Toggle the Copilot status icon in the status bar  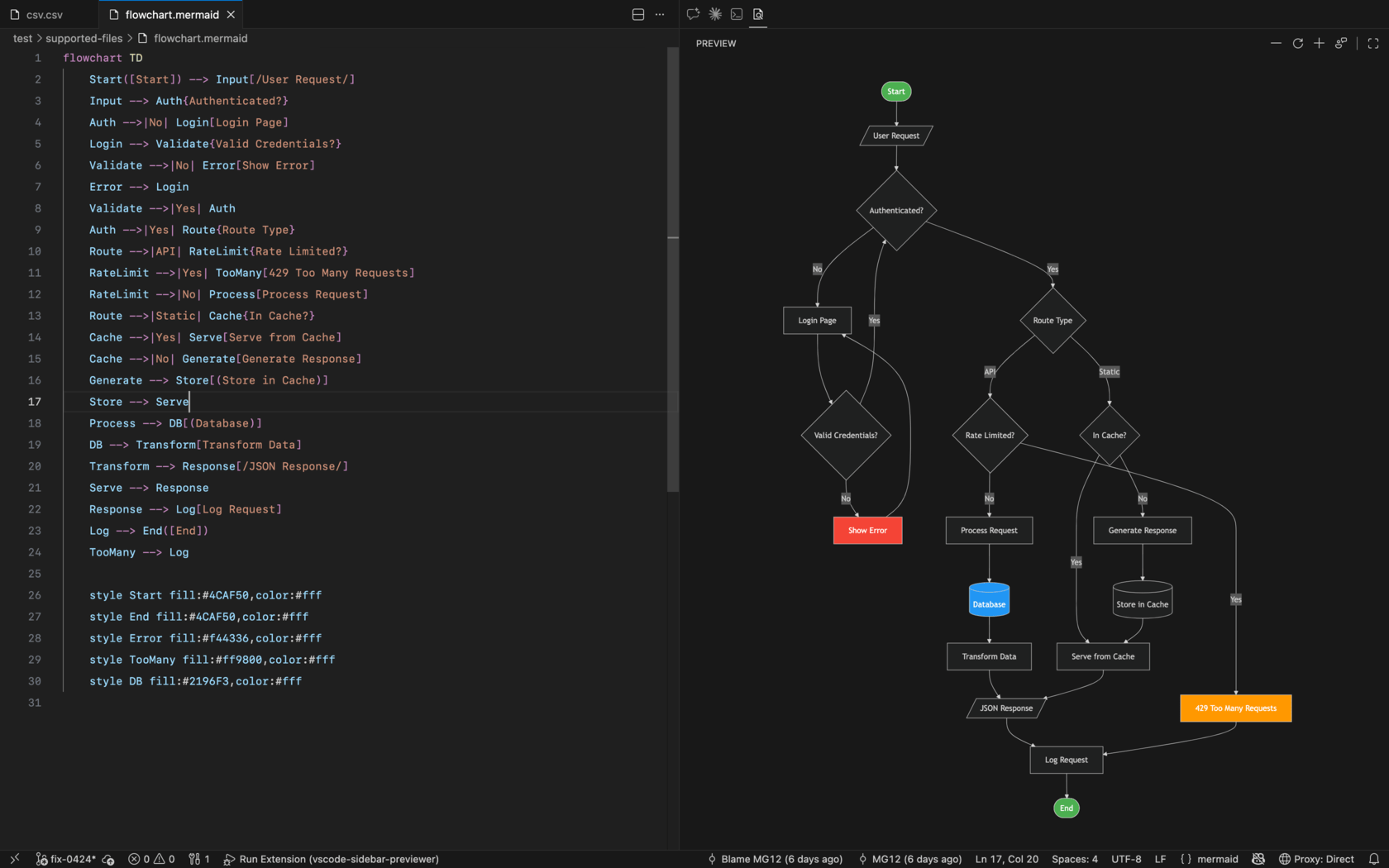(x=1258, y=859)
